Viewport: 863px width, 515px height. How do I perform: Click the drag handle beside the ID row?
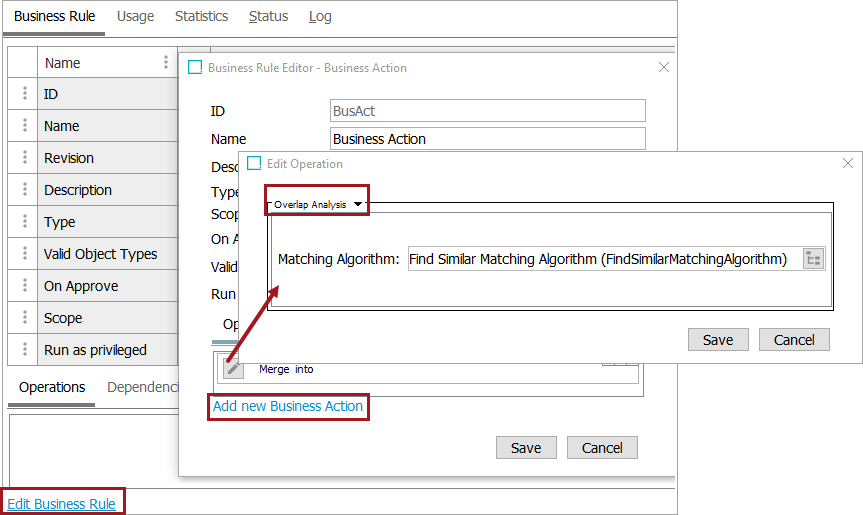(24, 94)
